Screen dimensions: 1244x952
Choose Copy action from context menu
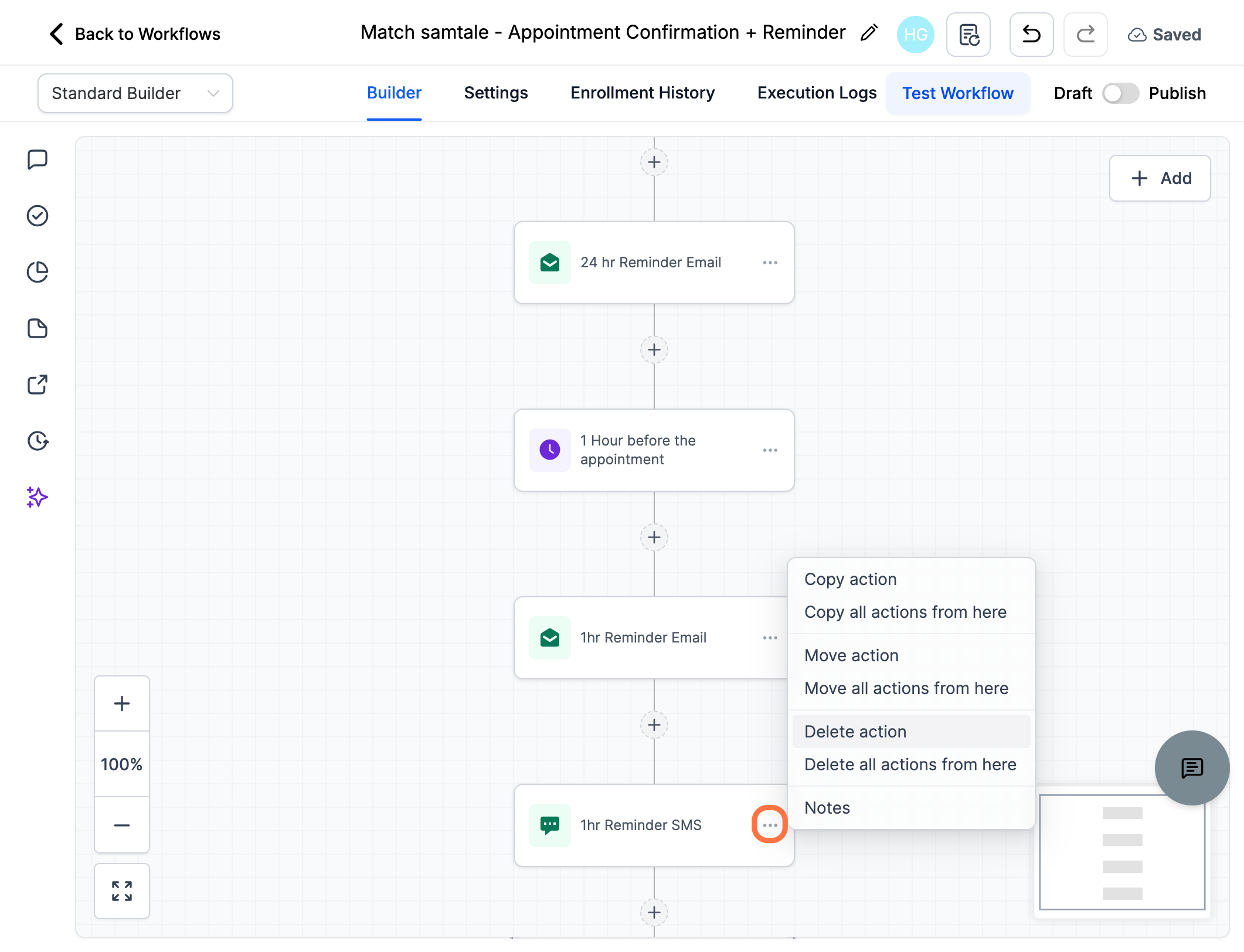tap(912, 579)
